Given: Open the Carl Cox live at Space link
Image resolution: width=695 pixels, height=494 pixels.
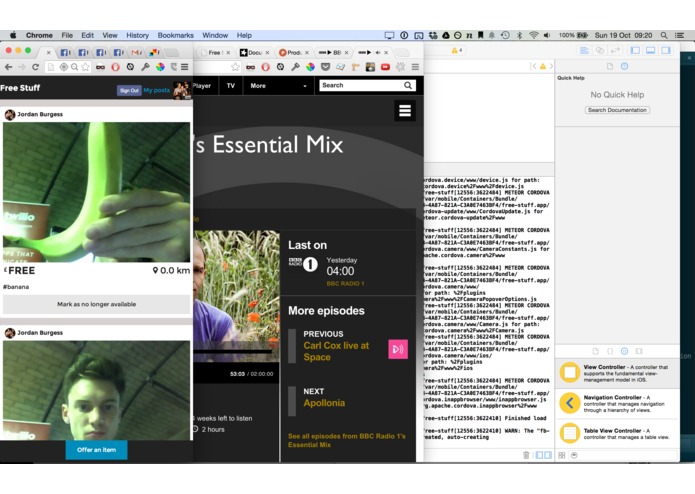Looking at the screenshot, I should pos(336,351).
